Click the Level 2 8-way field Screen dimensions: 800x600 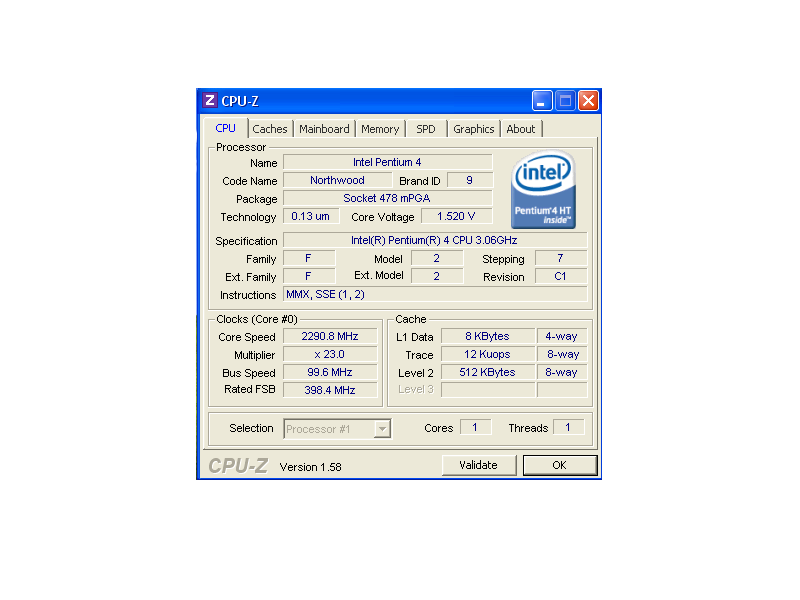pyautogui.click(x=562, y=372)
